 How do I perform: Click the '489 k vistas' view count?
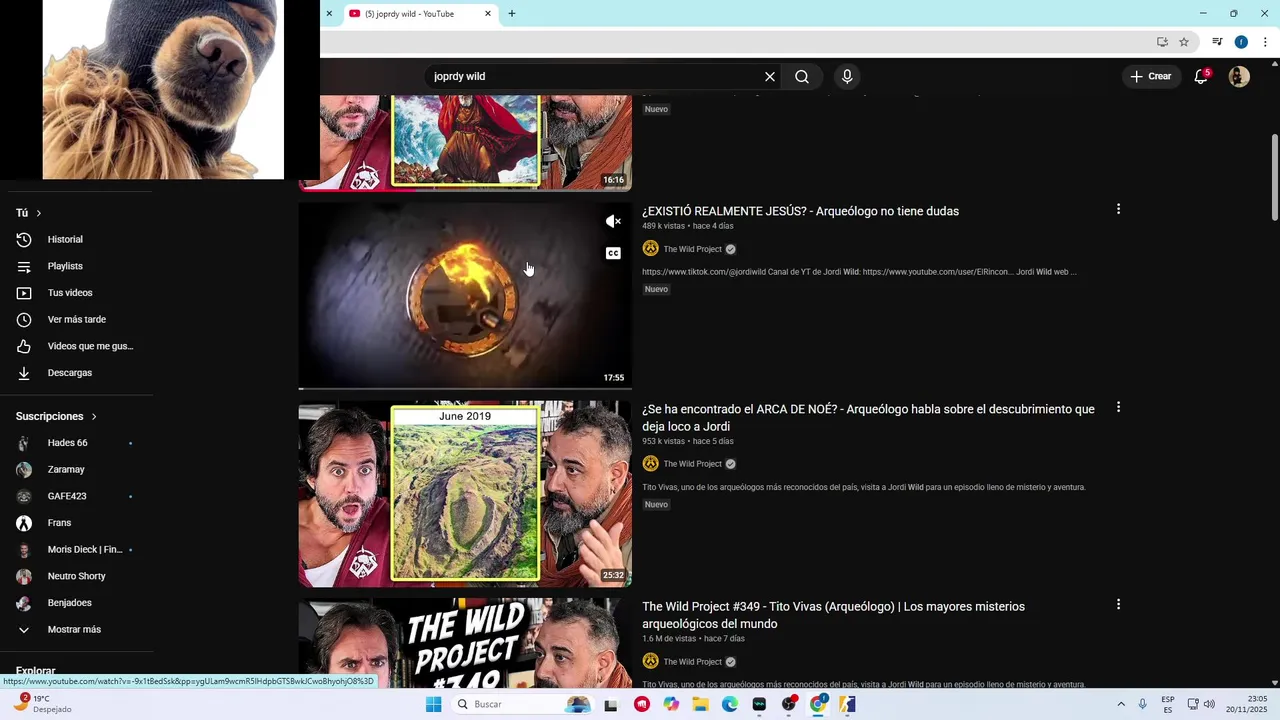click(x=664, y=226)
